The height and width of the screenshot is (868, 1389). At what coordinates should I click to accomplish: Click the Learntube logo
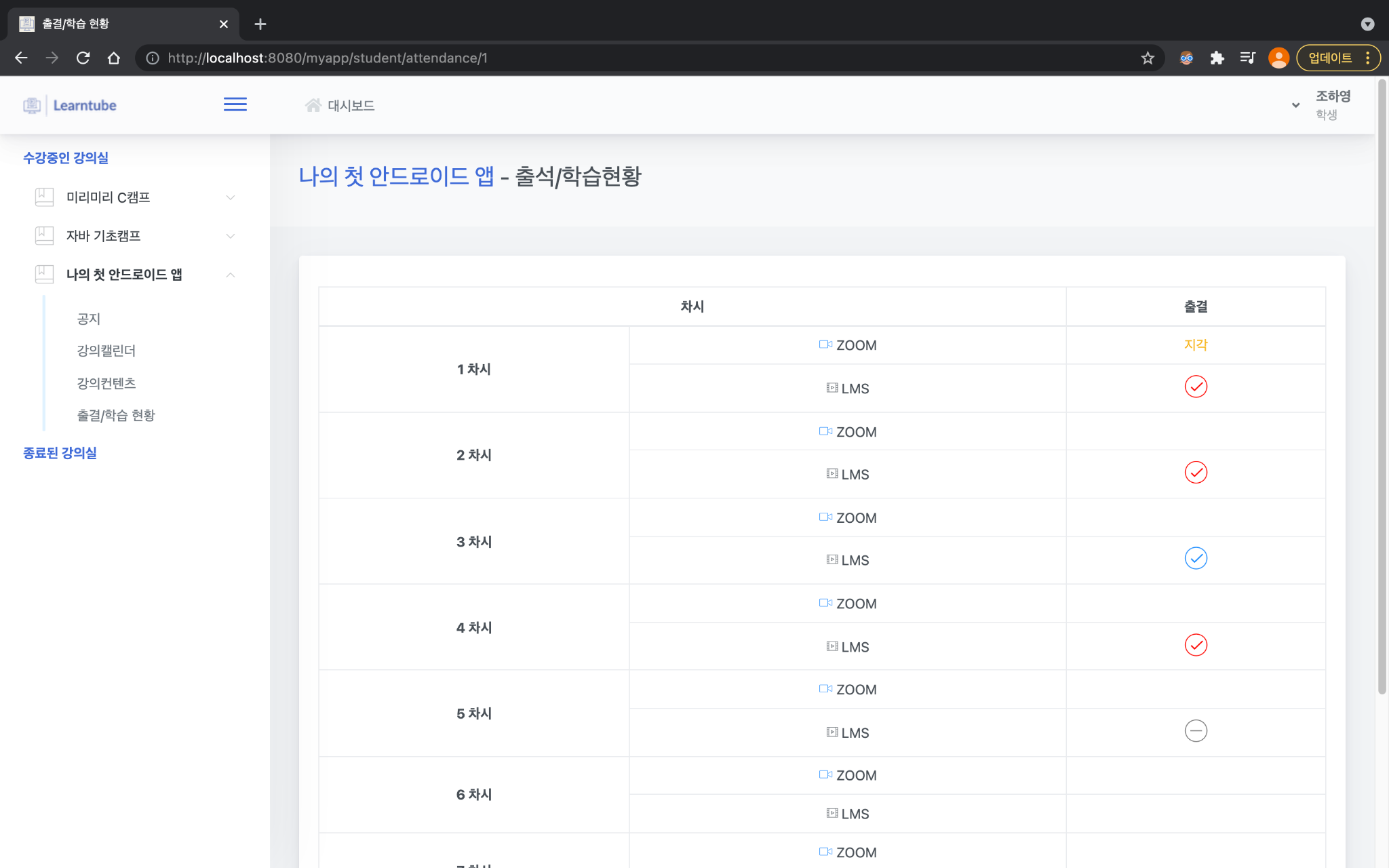pyautogui.click(x=70, y=105)
